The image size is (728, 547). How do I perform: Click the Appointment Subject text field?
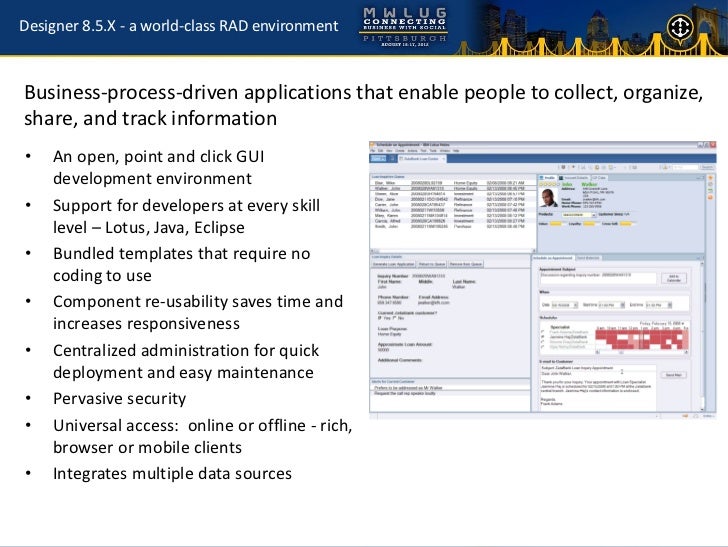[598, 278]
